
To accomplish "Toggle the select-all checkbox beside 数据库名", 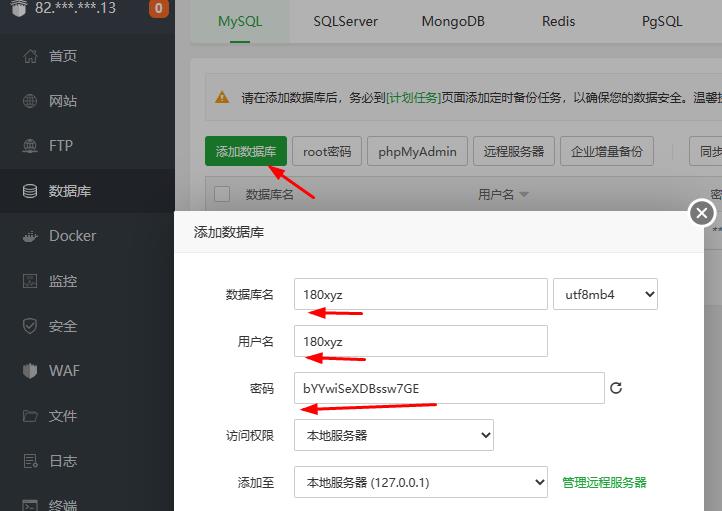I will click(x=222, y=194).
